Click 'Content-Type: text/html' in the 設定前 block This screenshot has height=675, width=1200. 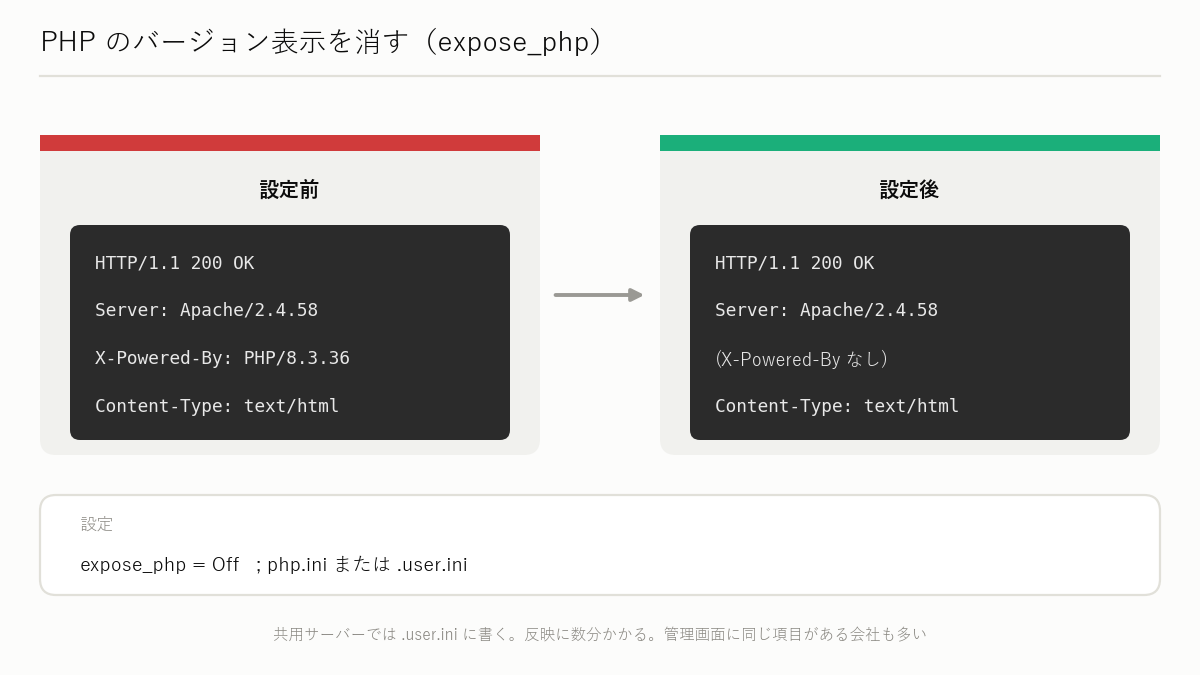217,406
